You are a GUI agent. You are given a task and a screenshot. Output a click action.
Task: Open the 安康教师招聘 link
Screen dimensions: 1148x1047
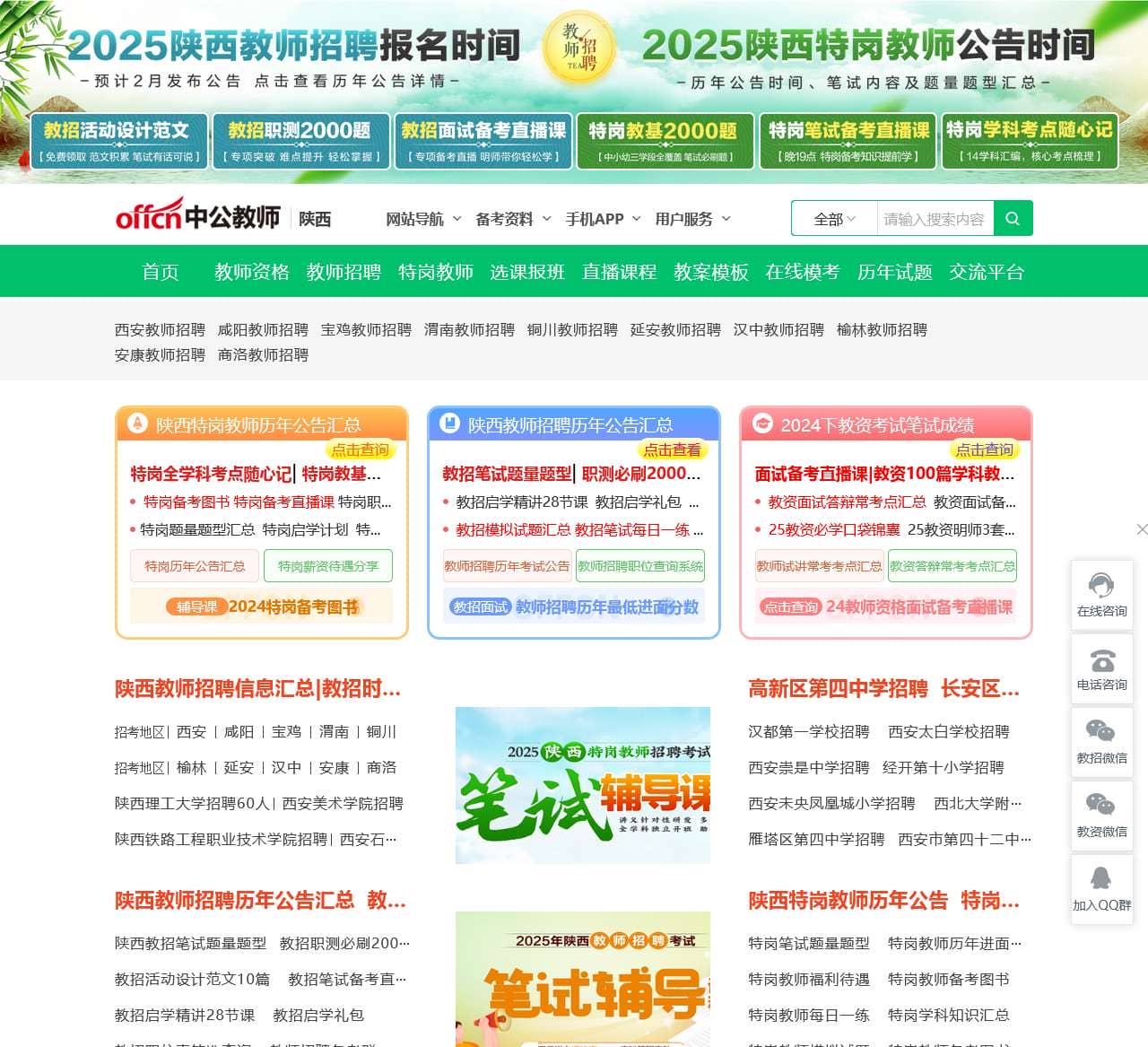(x=160, y=354)
